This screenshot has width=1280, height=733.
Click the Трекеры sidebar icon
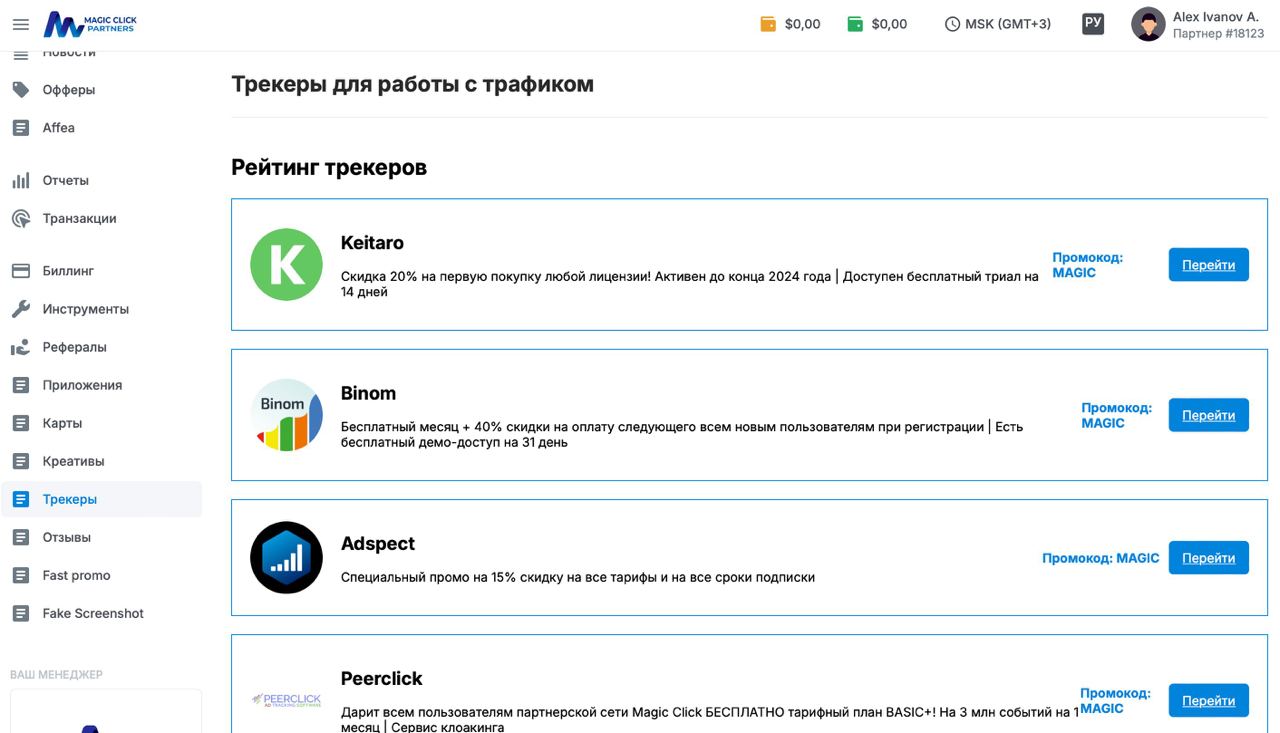click(x=20, y=499)
